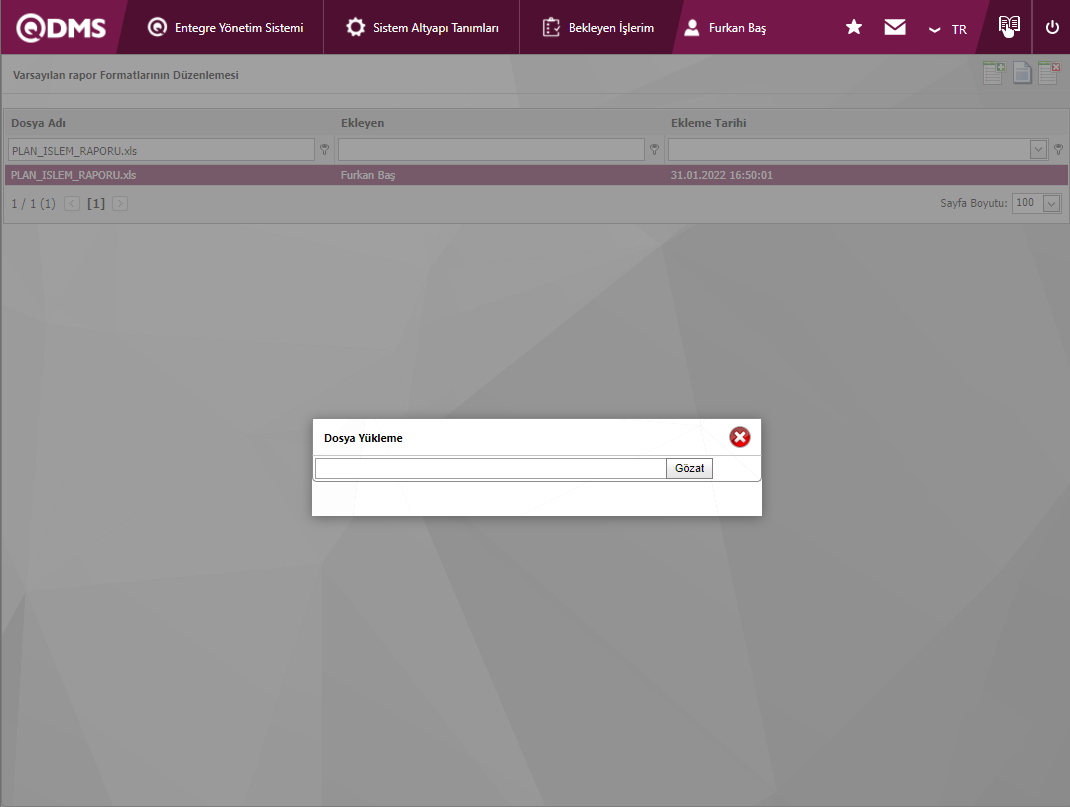Image resolution: width=1070 pixels, height=807 pixels.
Task: Click the QDMS logo
Action: tap(61, 28)
